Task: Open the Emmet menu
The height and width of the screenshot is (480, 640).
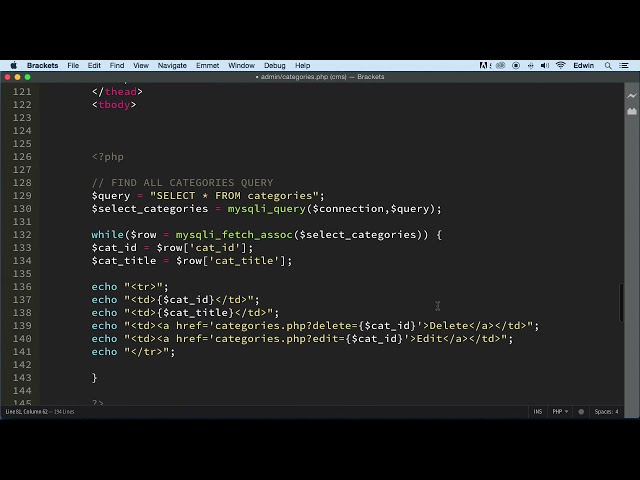Action: tap(207, 65)
